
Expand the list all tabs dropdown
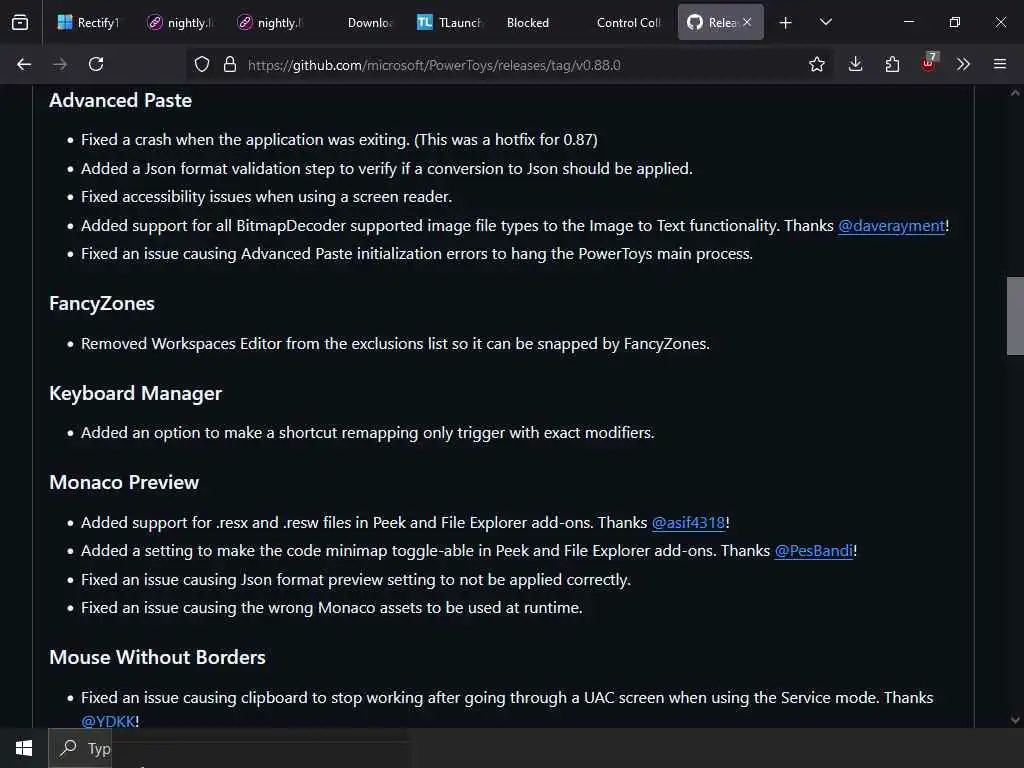pyautogui.click(x=825, y=22)
